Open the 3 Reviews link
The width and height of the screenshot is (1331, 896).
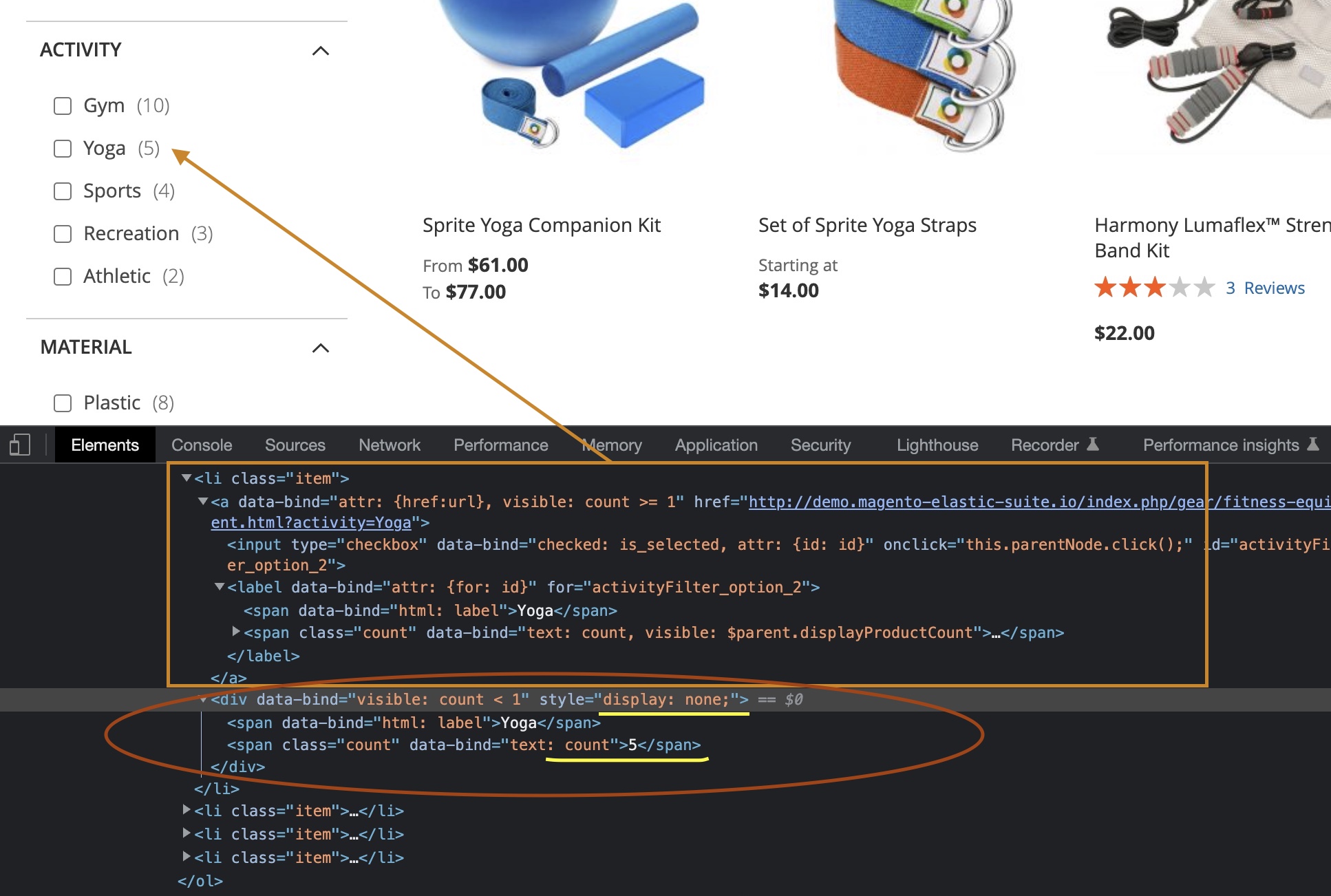tap(1265, 288)
